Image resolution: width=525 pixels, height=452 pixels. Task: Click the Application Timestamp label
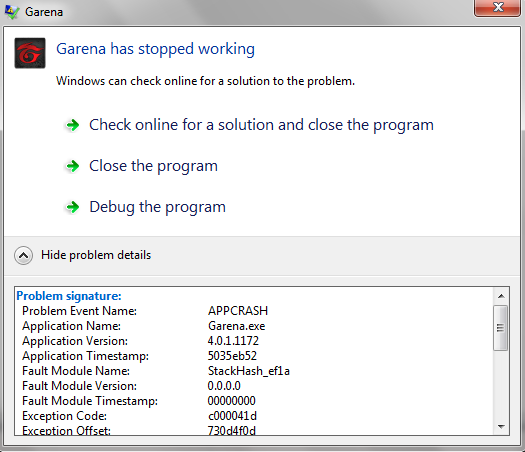85,356
